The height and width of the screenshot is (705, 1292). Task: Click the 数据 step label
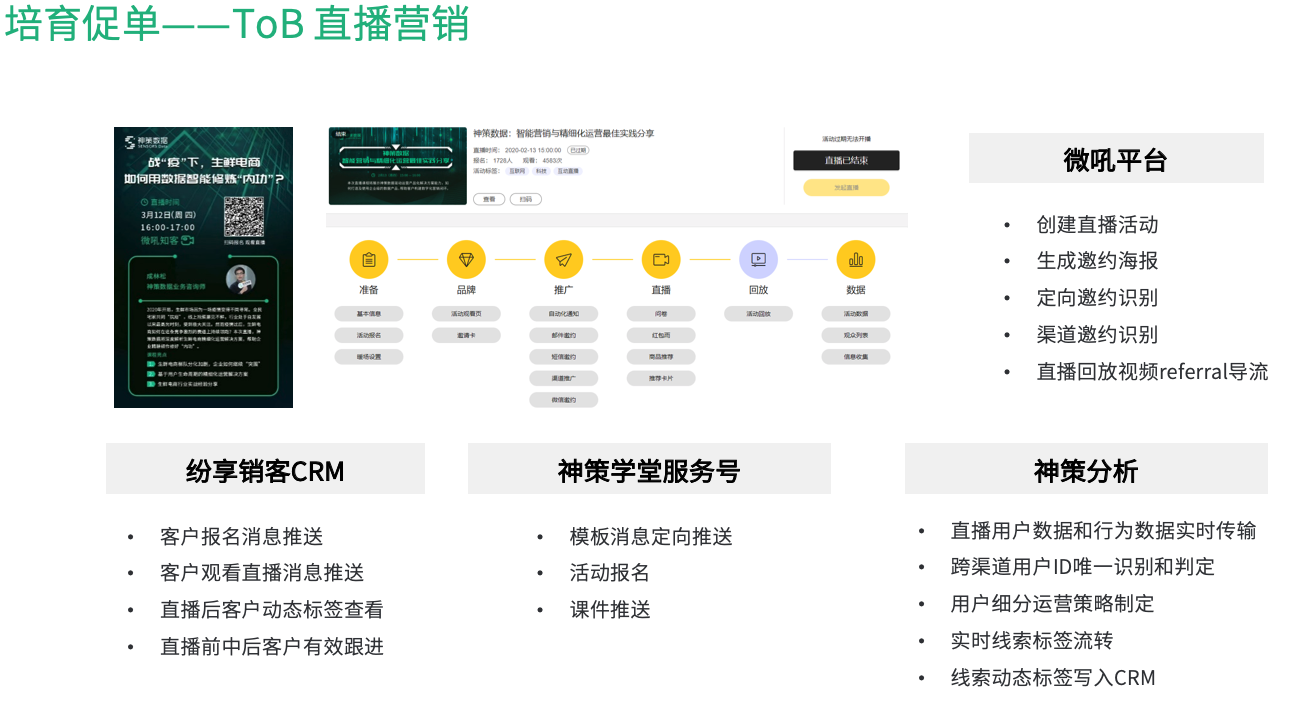(x=856, y=290)
